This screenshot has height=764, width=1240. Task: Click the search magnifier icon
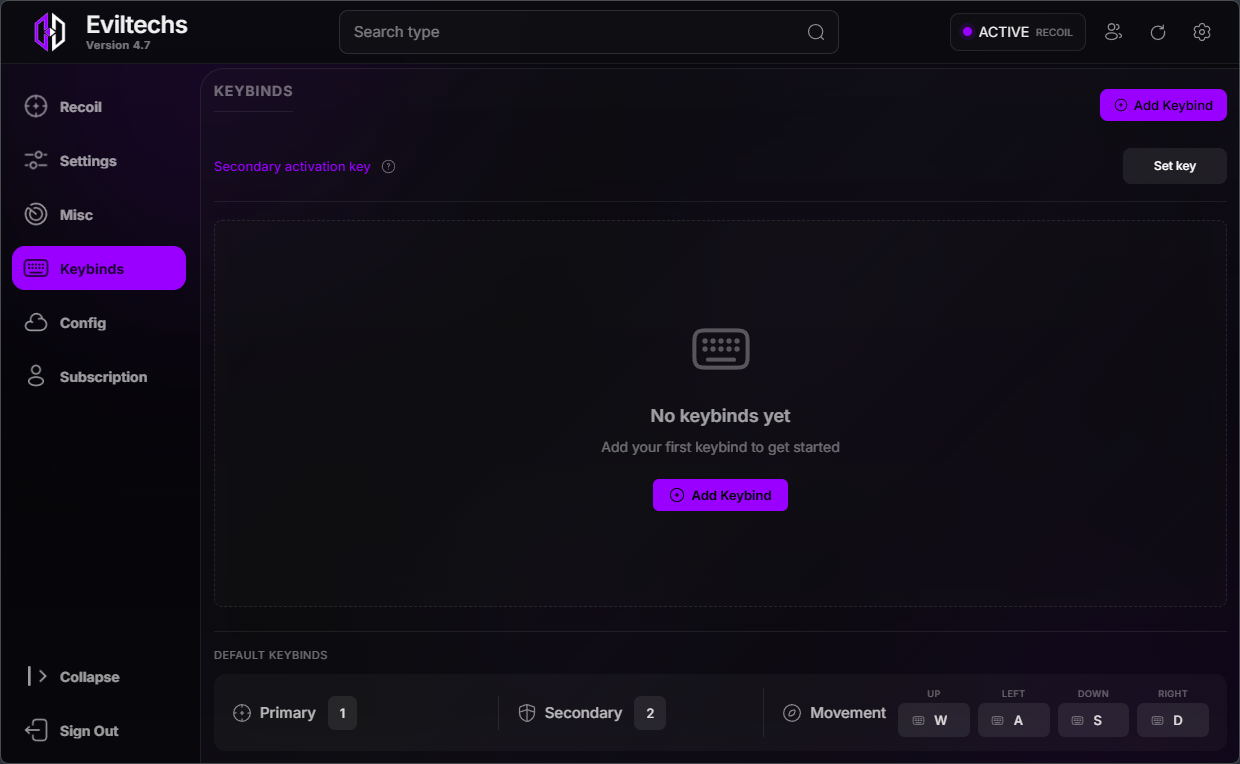coord(816,32)
